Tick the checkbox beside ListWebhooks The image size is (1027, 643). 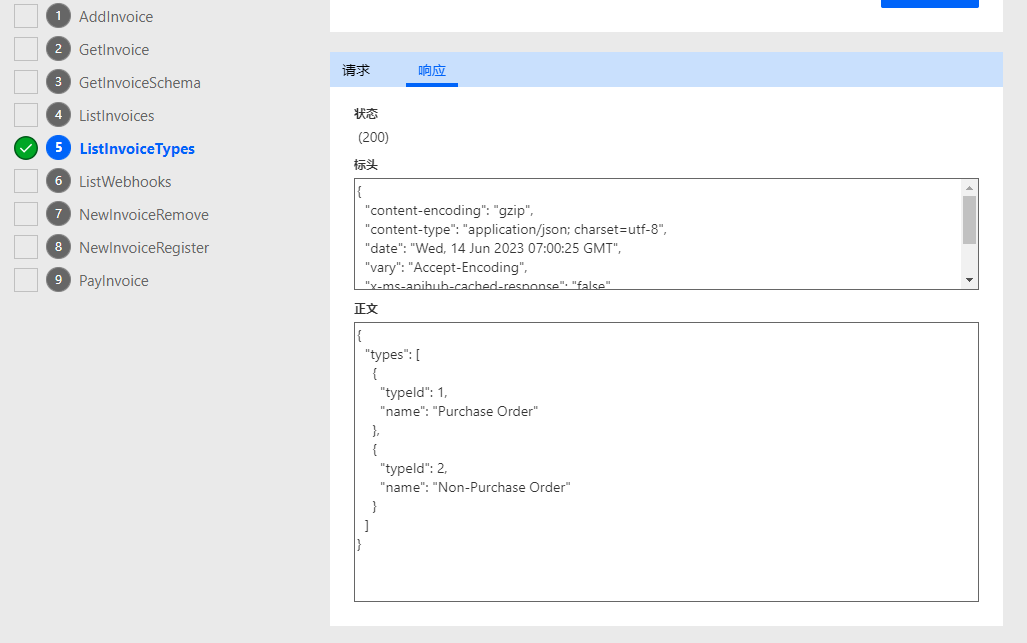[26, 181]
